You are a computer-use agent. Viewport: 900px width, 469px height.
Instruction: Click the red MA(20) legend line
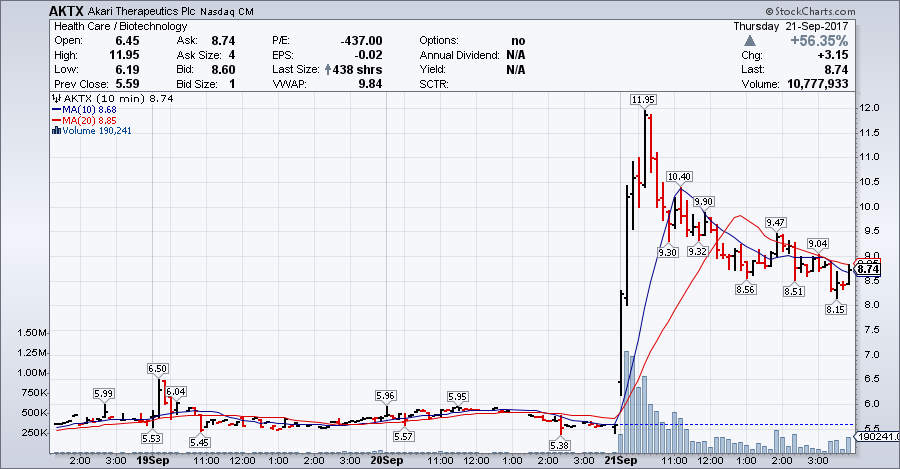click(56, 121)
